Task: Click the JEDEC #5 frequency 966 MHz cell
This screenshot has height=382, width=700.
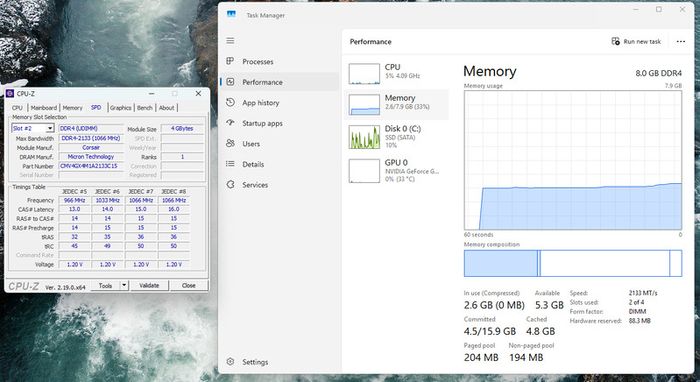Action: click(75, 200)
